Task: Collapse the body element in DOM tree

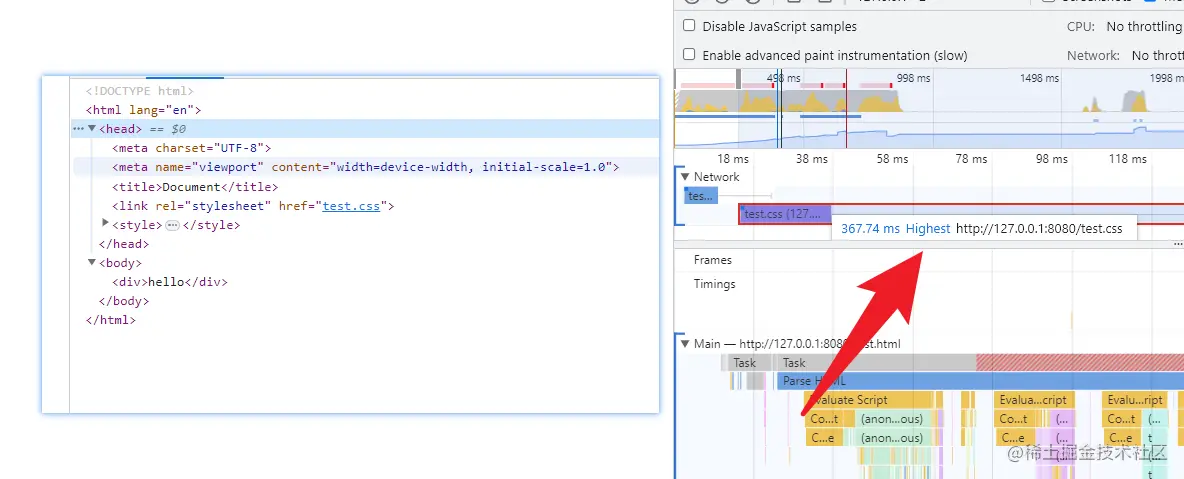Action: click(92, 262)
